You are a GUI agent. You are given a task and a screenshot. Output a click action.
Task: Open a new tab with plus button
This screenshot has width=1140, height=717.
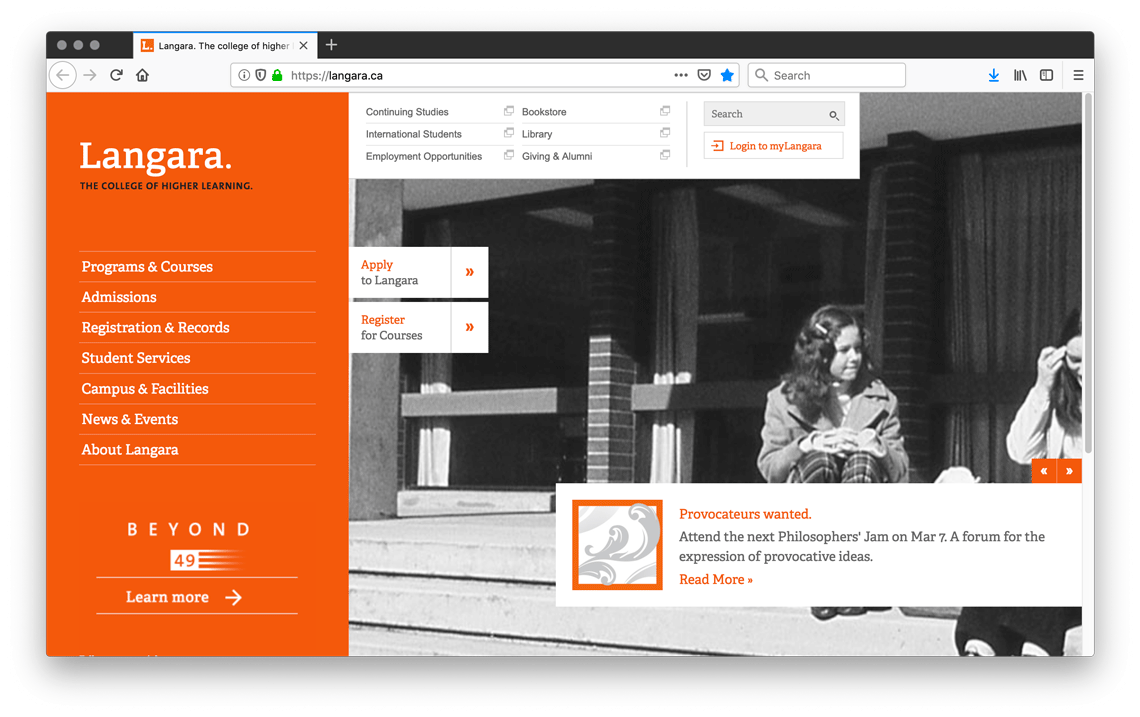click(332, 45)
